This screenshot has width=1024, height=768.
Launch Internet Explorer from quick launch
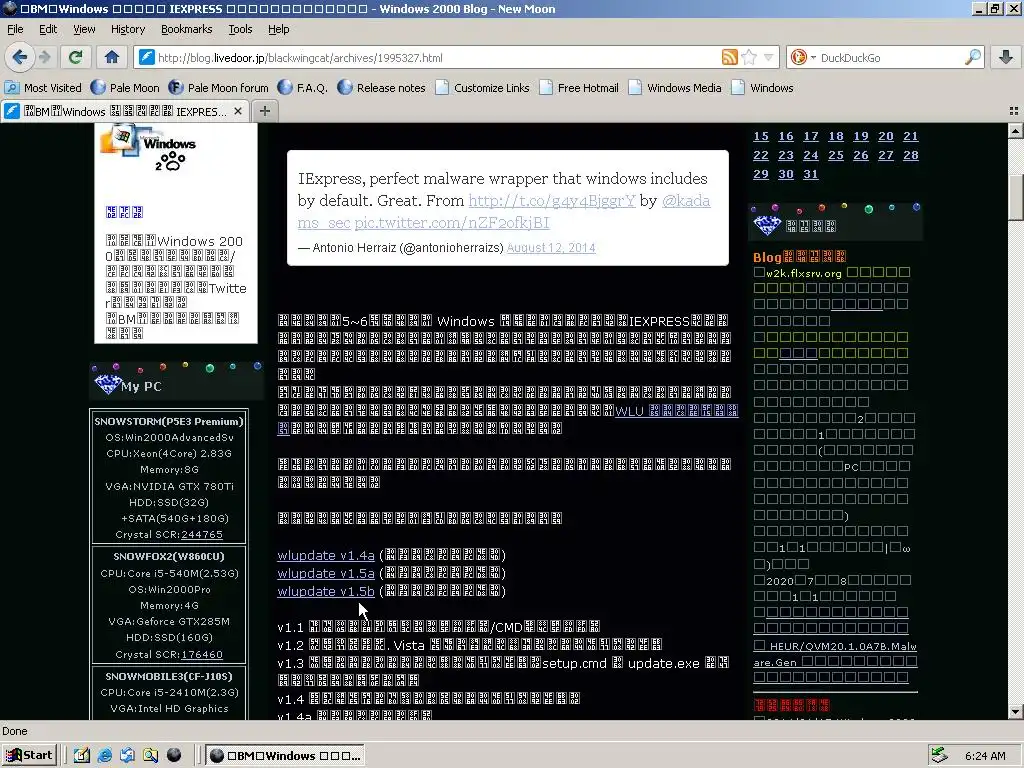[x=104, y=756]
